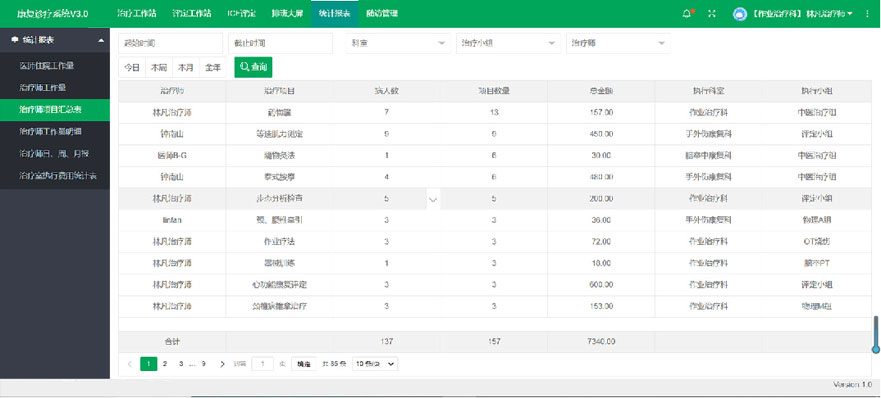Click the user avatar icon in header

point(740,13)
